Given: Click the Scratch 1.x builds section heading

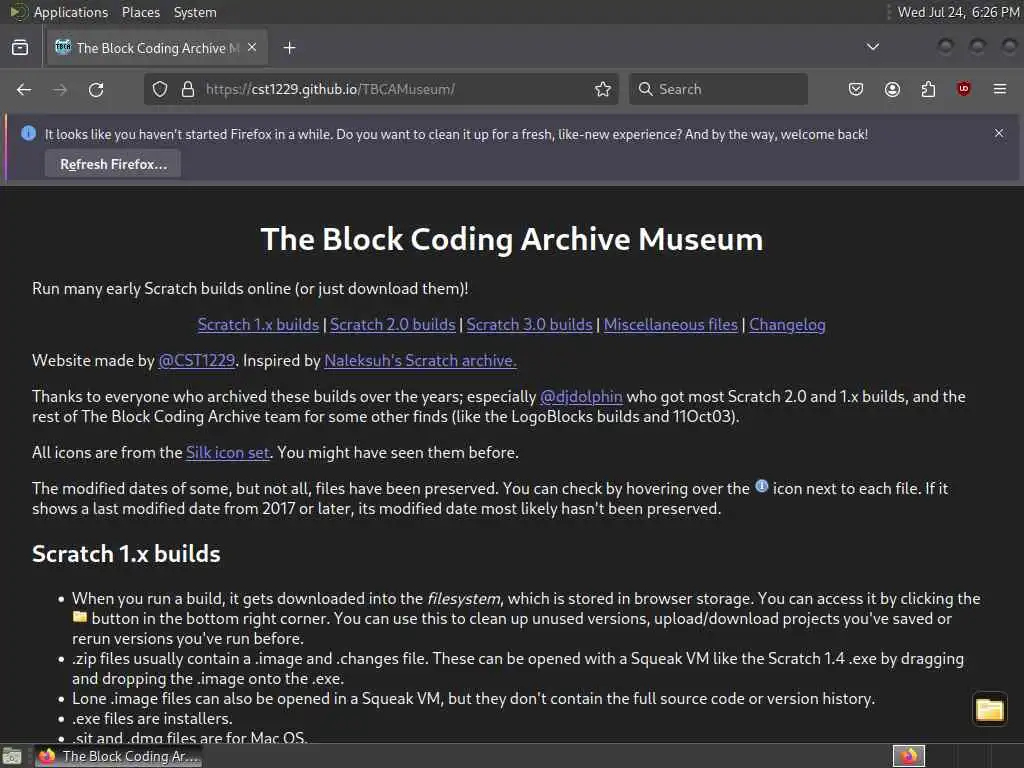Looking at the screenshot, I should tap(126, 554).
